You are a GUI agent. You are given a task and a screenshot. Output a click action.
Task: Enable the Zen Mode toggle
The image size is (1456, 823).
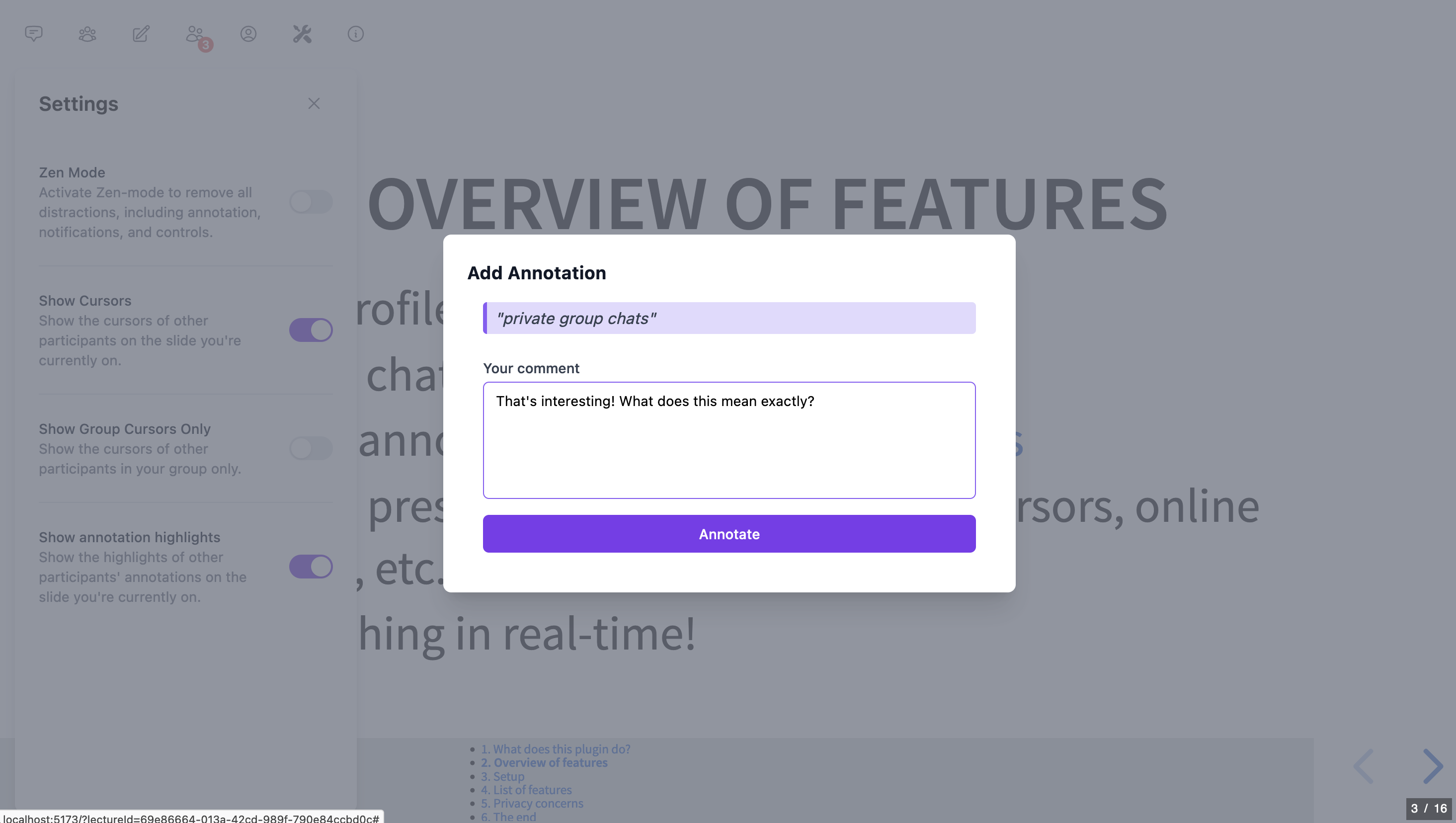(310, 202)
